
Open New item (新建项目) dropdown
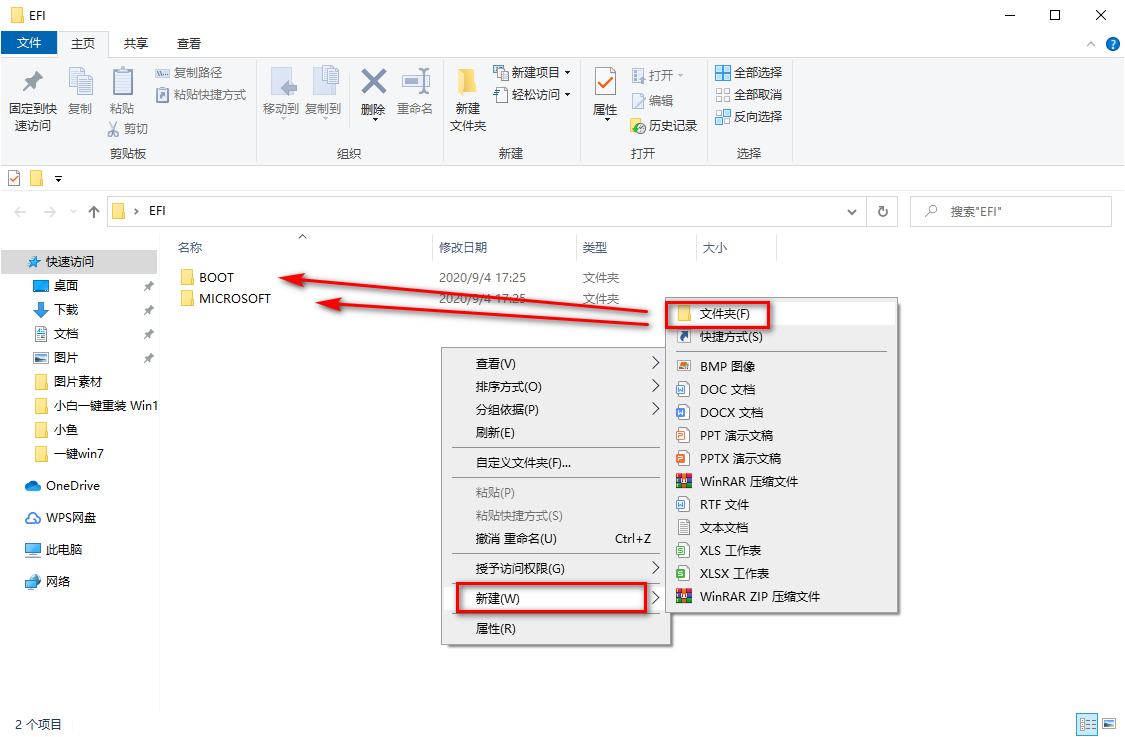[532, 72]
